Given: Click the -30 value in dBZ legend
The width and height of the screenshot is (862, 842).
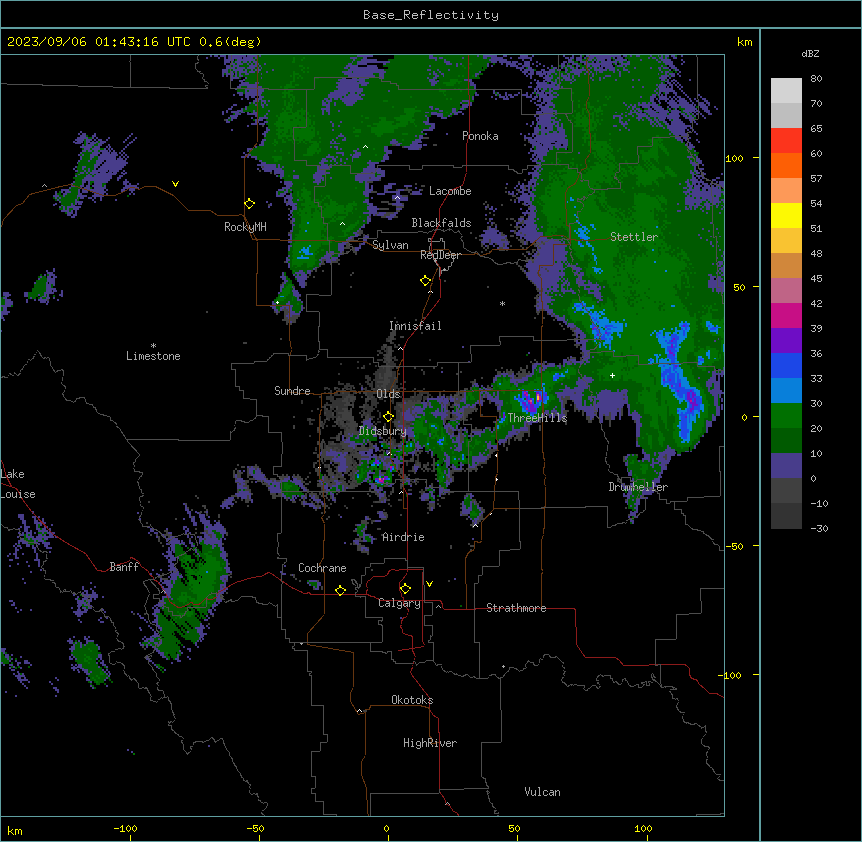Looking at the screenshot, I should pyautogui.click(x=819, y=528).
